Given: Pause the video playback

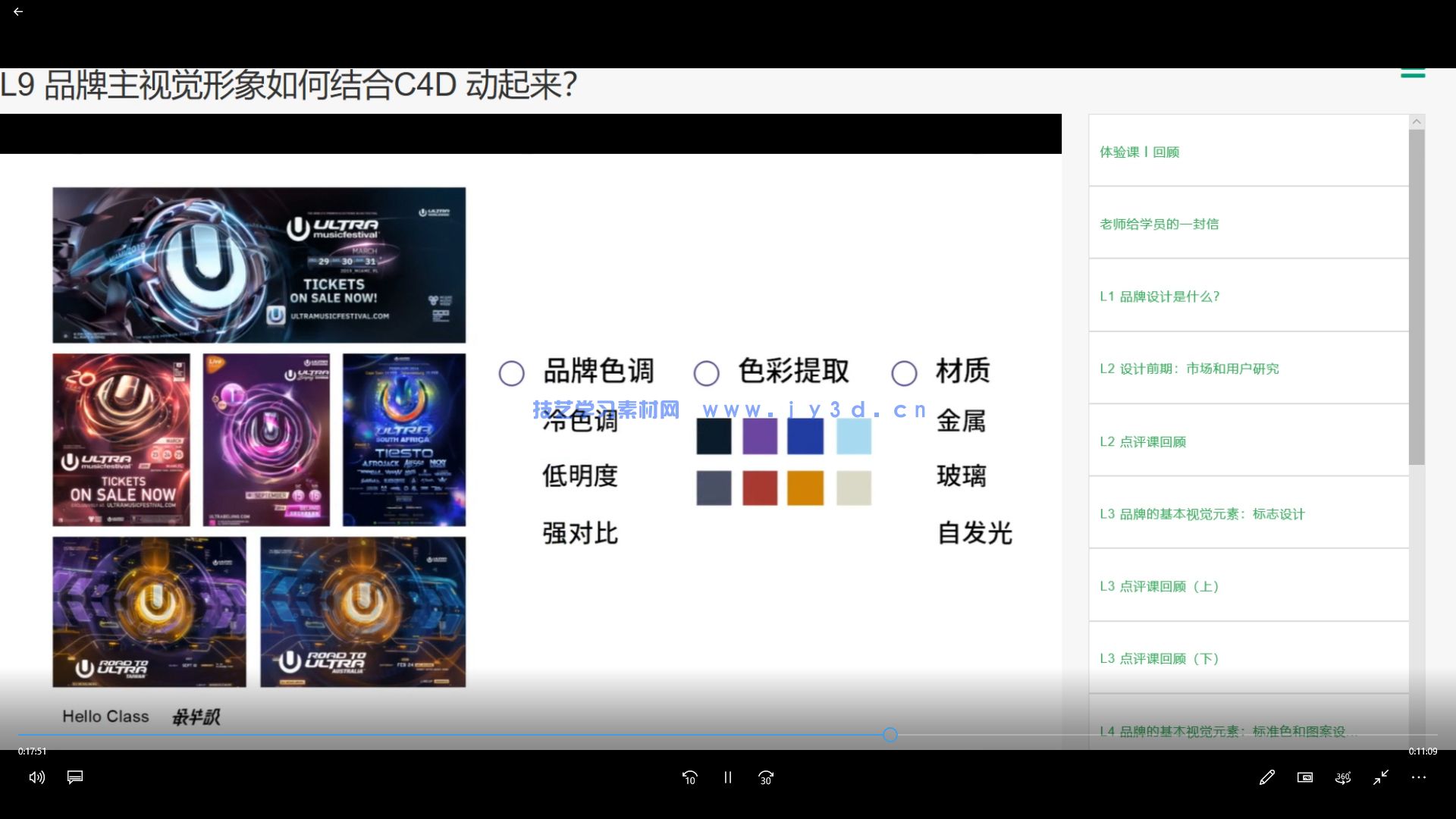Looking at the screenshot, I should coord(727,777).
